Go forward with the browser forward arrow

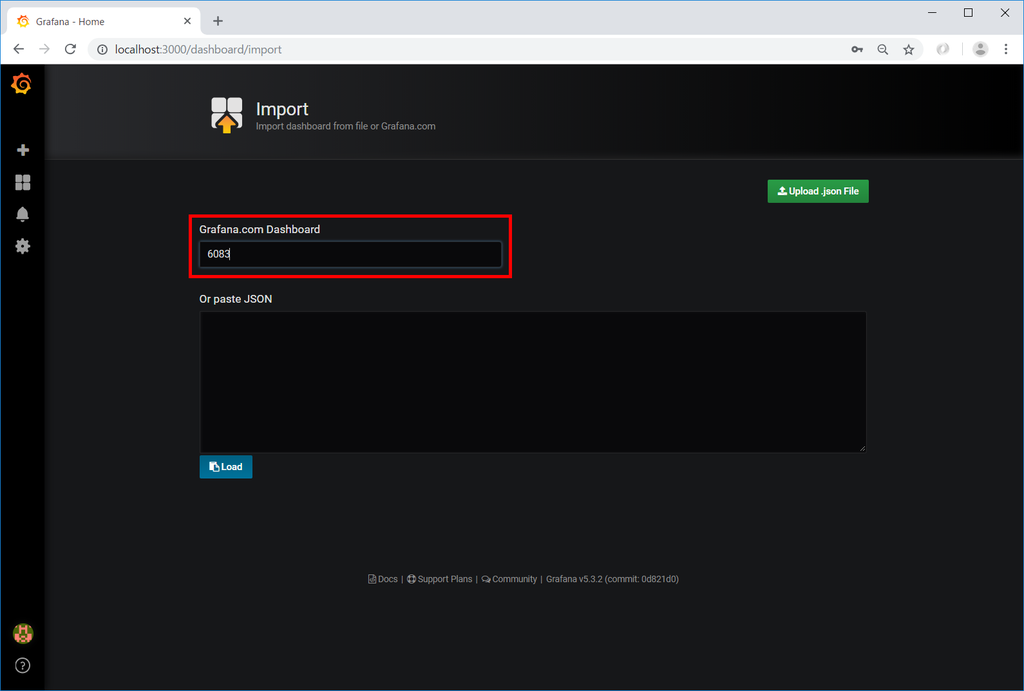click(x=44, y=49)
